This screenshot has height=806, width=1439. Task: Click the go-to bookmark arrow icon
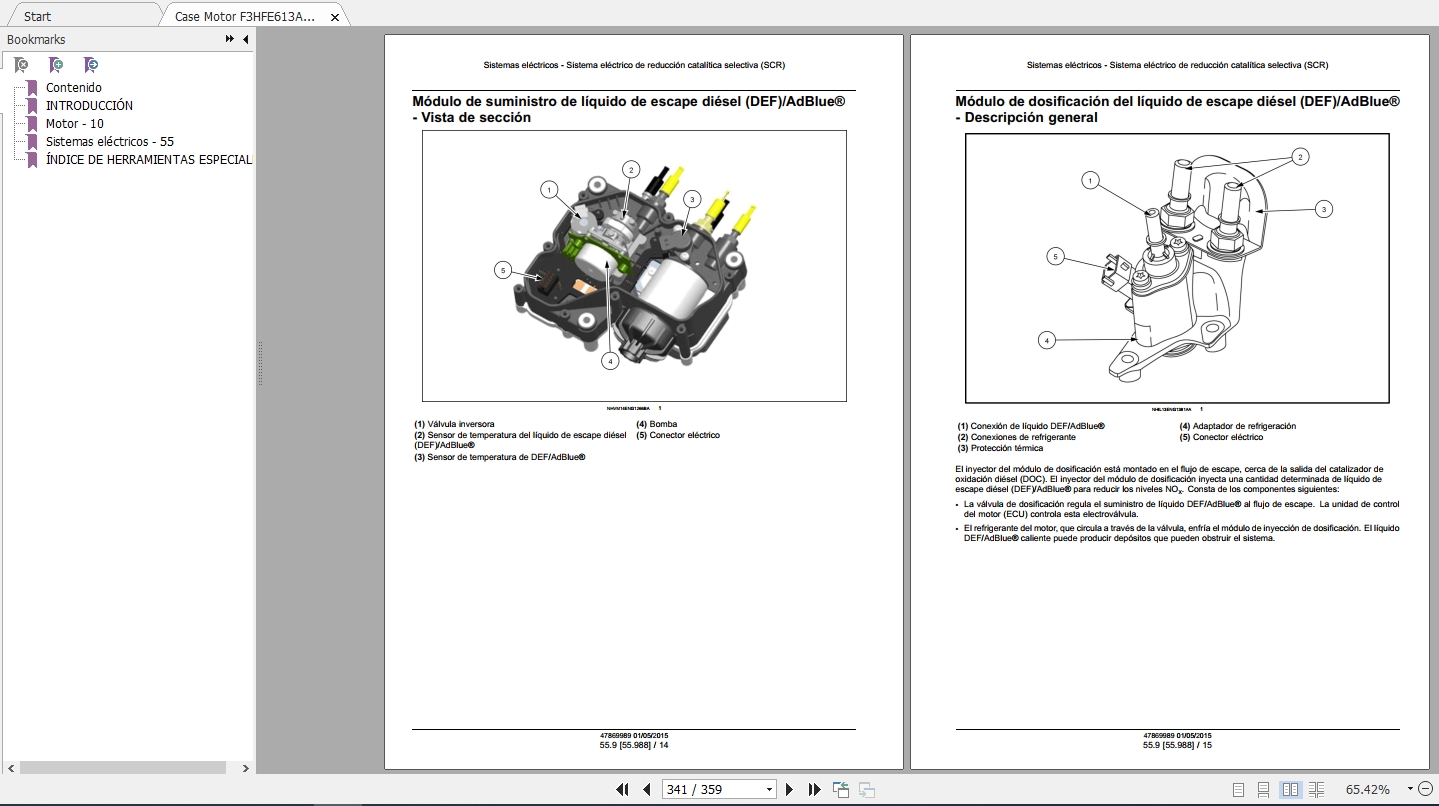point(91,65)
